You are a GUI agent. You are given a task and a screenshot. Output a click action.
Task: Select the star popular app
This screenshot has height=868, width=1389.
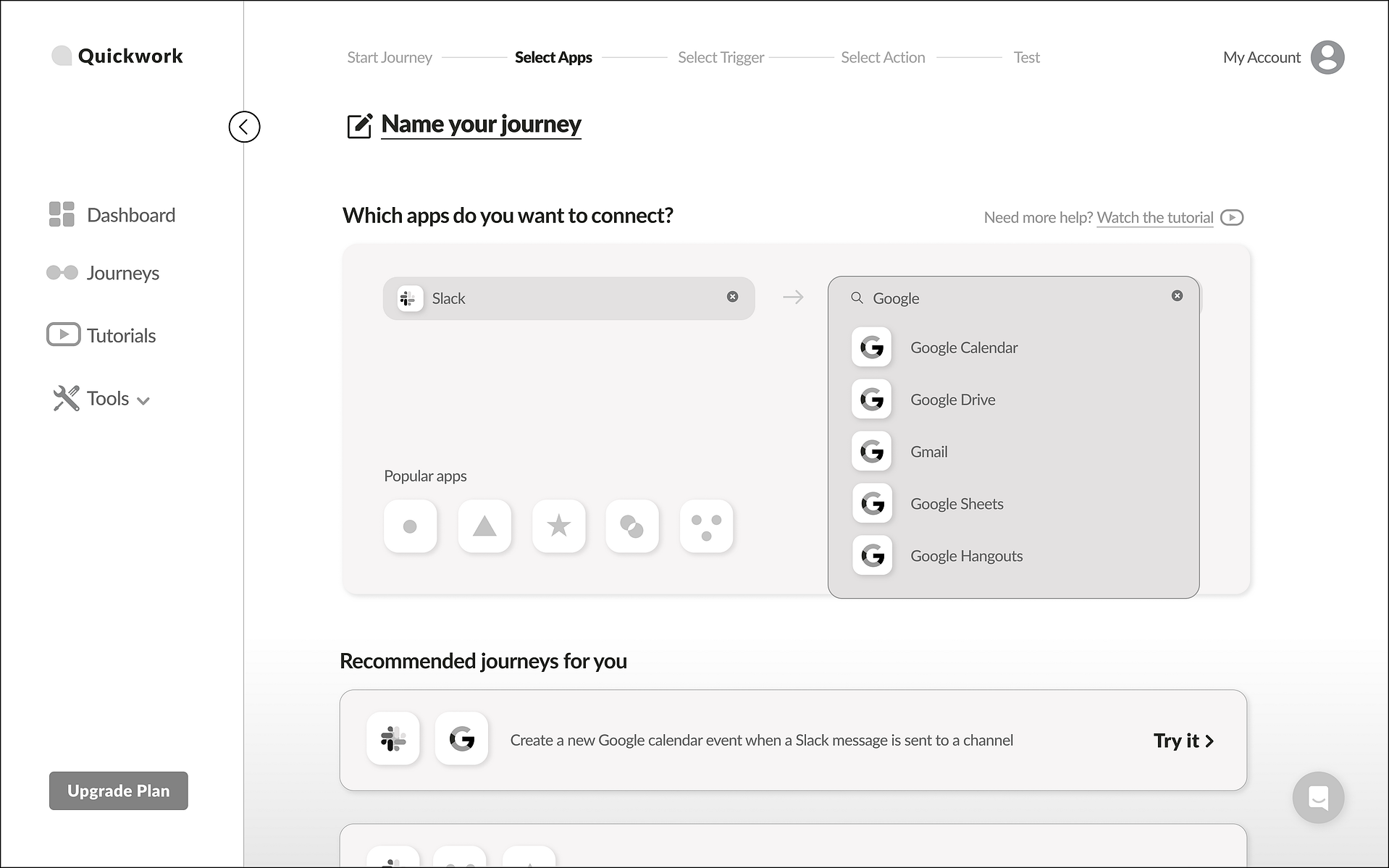558,526
